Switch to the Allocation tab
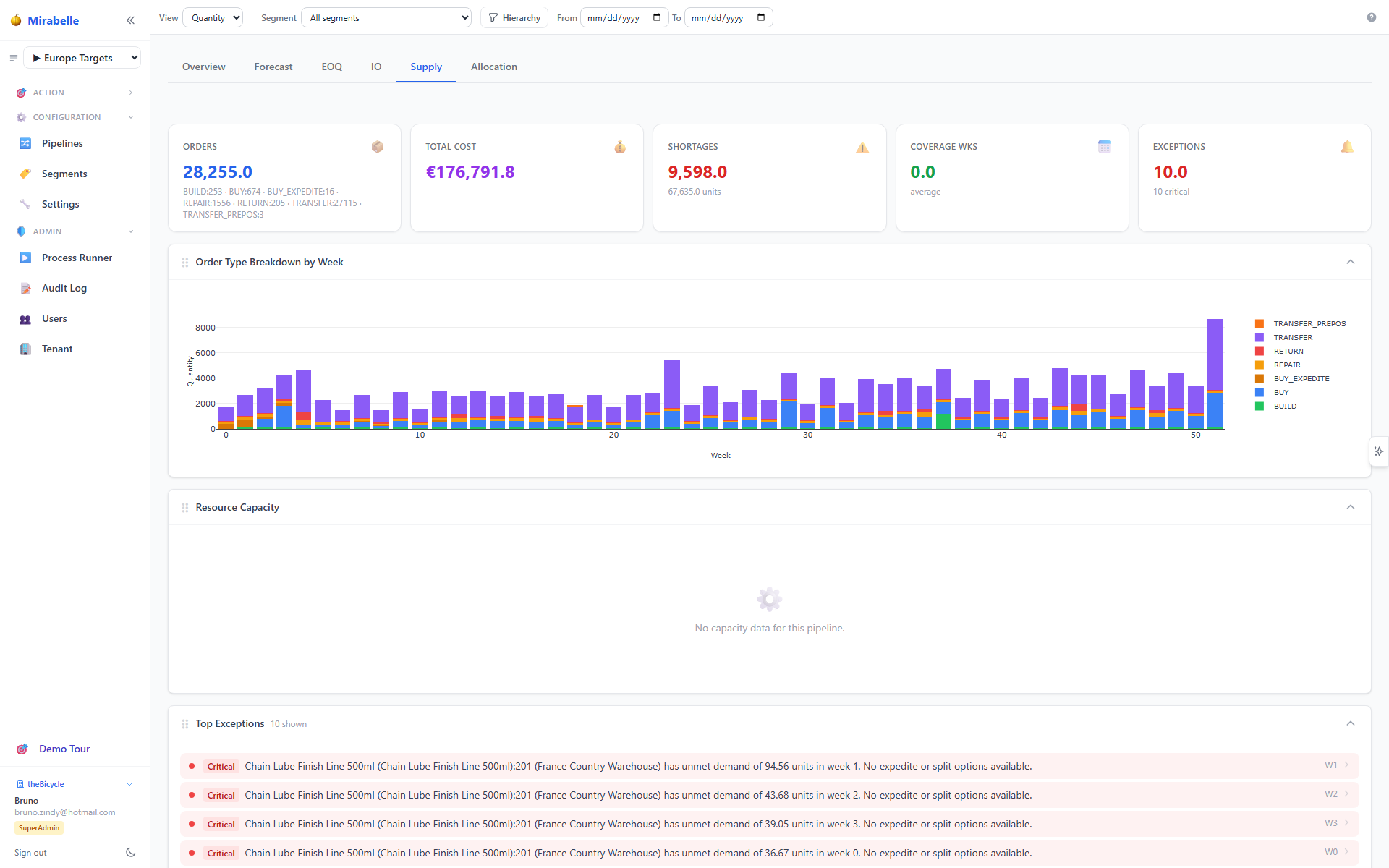This screenshot has height=868, width=1389. click(x=494, y=67)
